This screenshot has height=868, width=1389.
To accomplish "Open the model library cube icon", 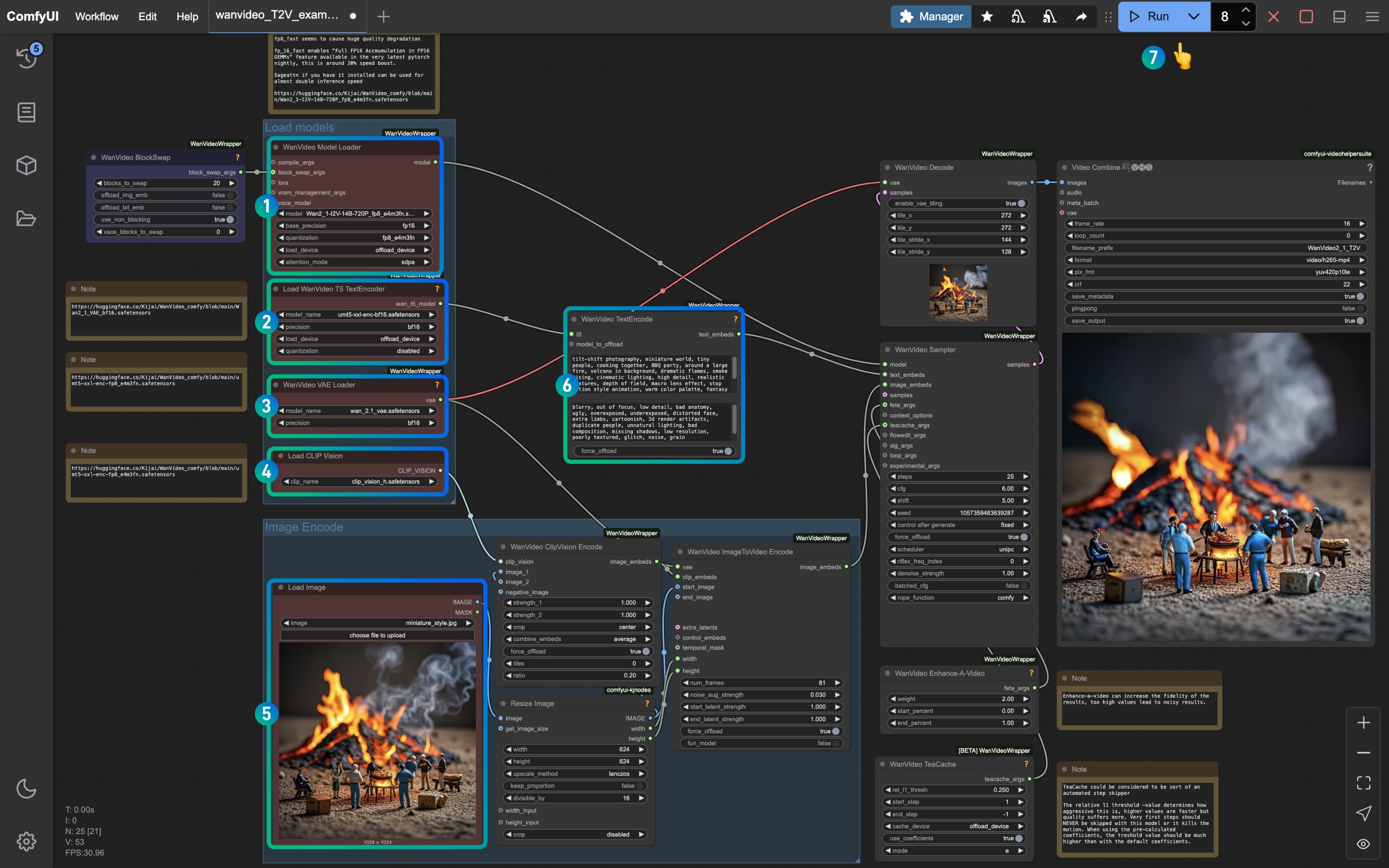I will click(26, 165).
